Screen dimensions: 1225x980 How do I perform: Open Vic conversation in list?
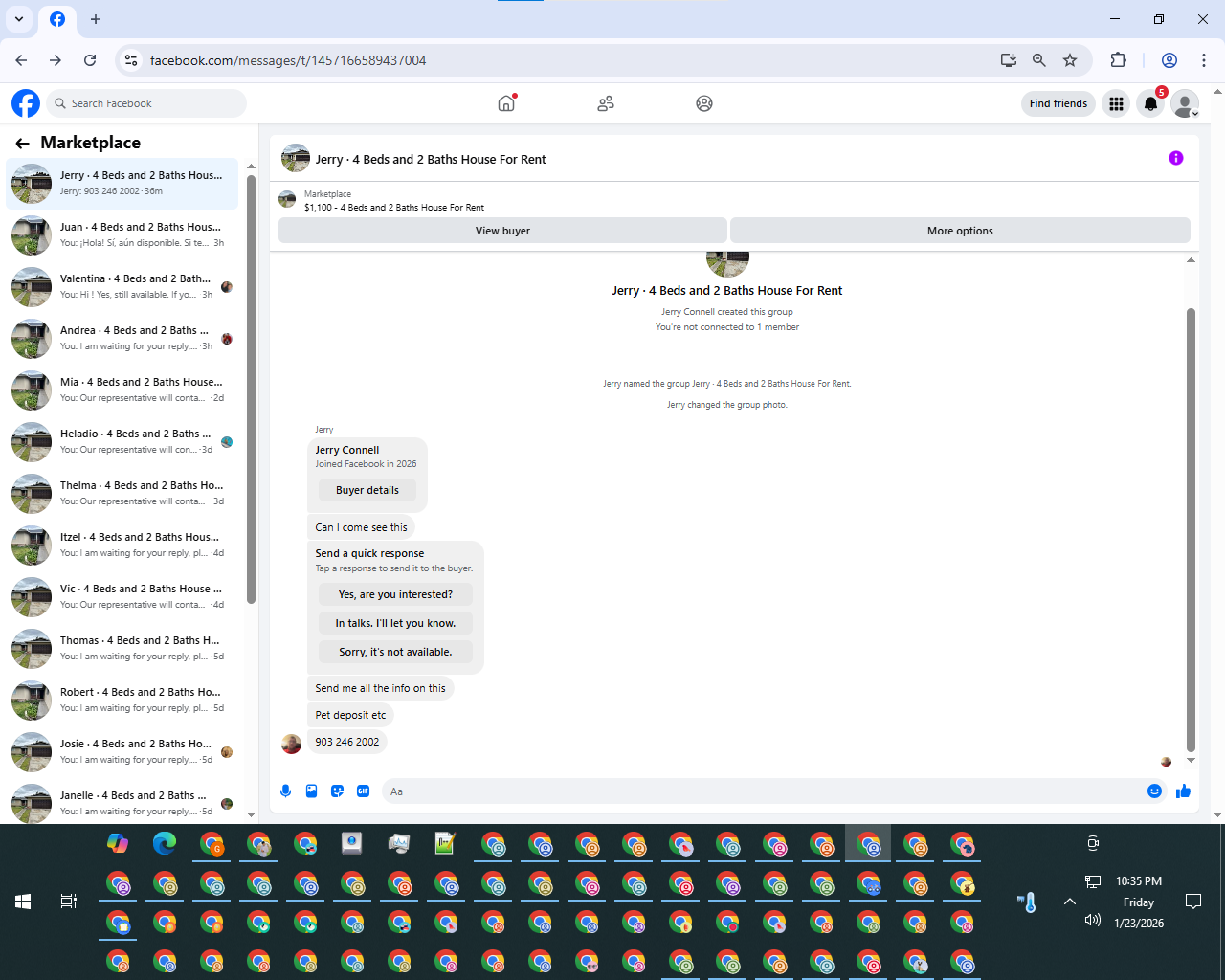[122, 596]
